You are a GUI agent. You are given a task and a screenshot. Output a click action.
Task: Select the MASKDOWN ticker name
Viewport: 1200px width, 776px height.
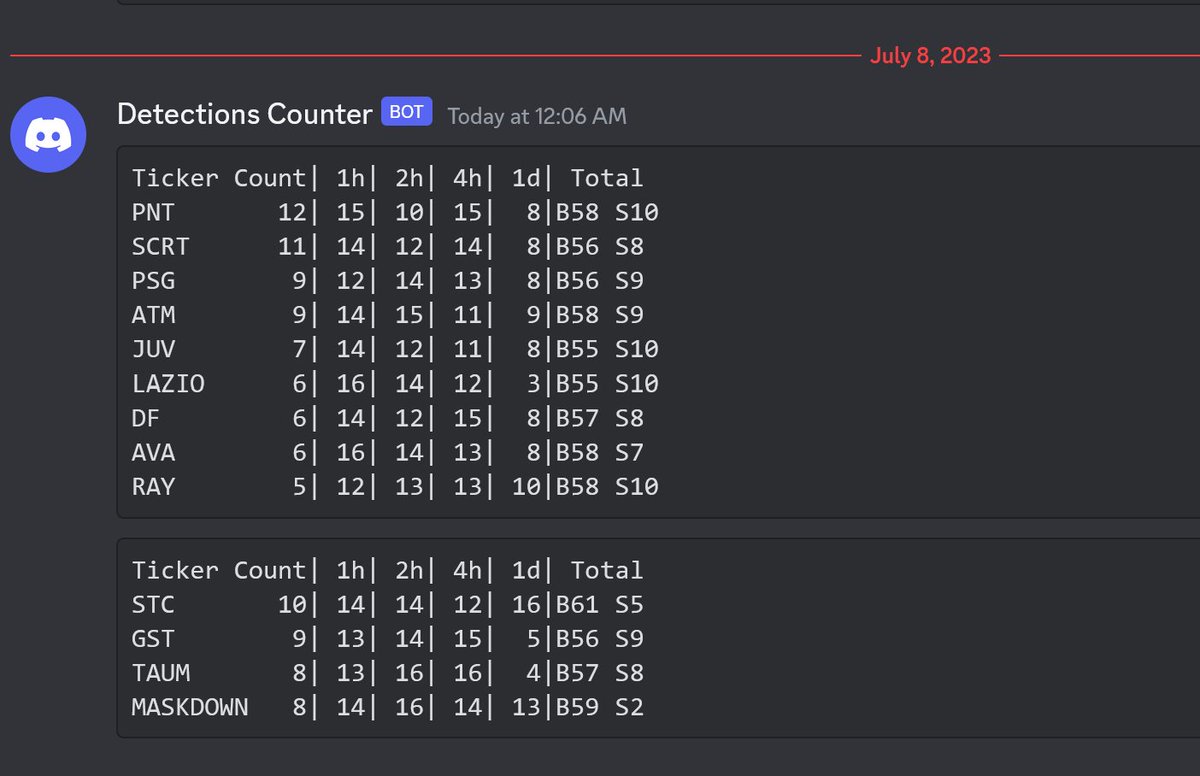point(190,707)
